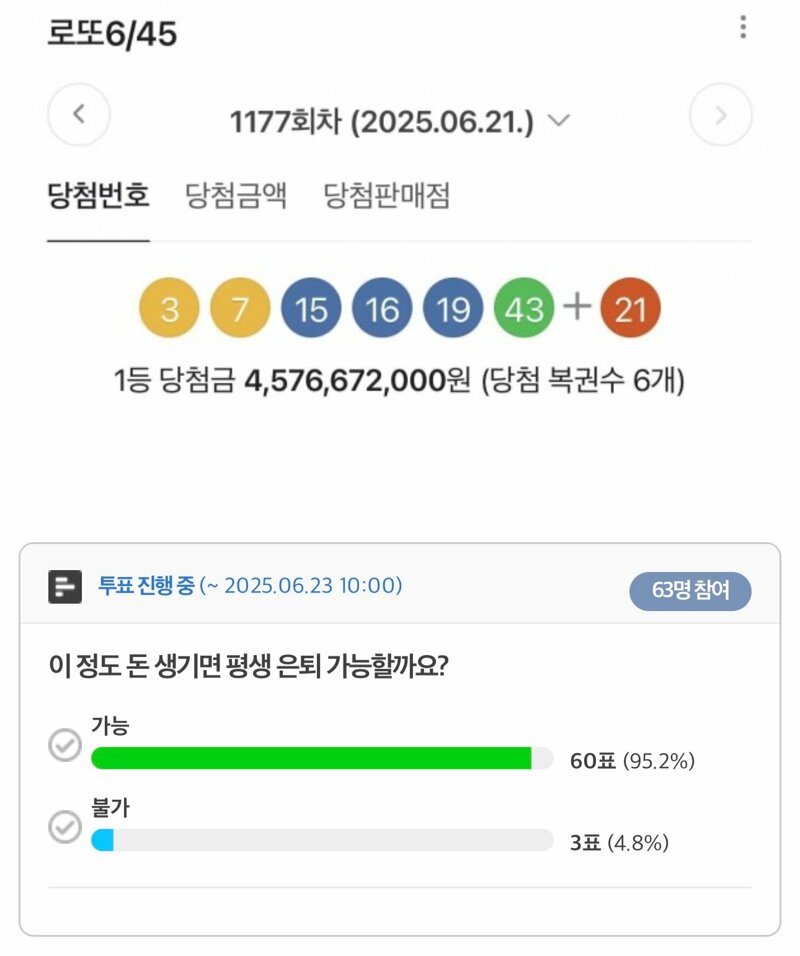Select the 불가 vote option
Image resolution: width=800 pixels, height=956 pixels.
click(65, 827)
